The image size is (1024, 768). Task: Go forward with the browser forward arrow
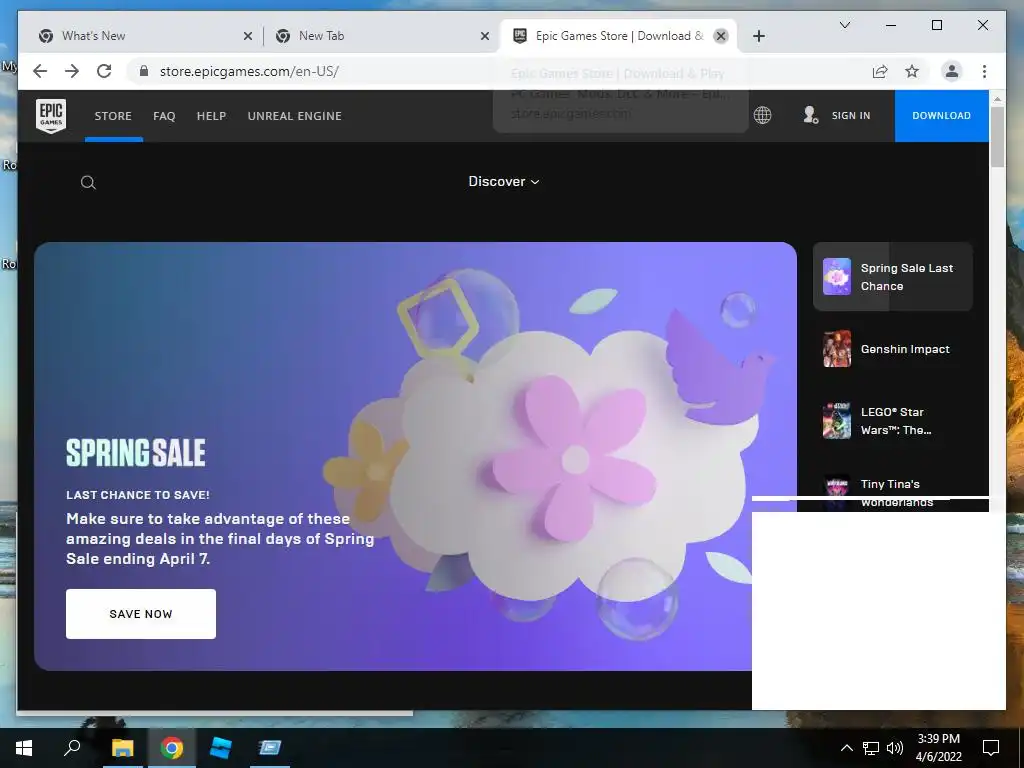tap(72, 71)
